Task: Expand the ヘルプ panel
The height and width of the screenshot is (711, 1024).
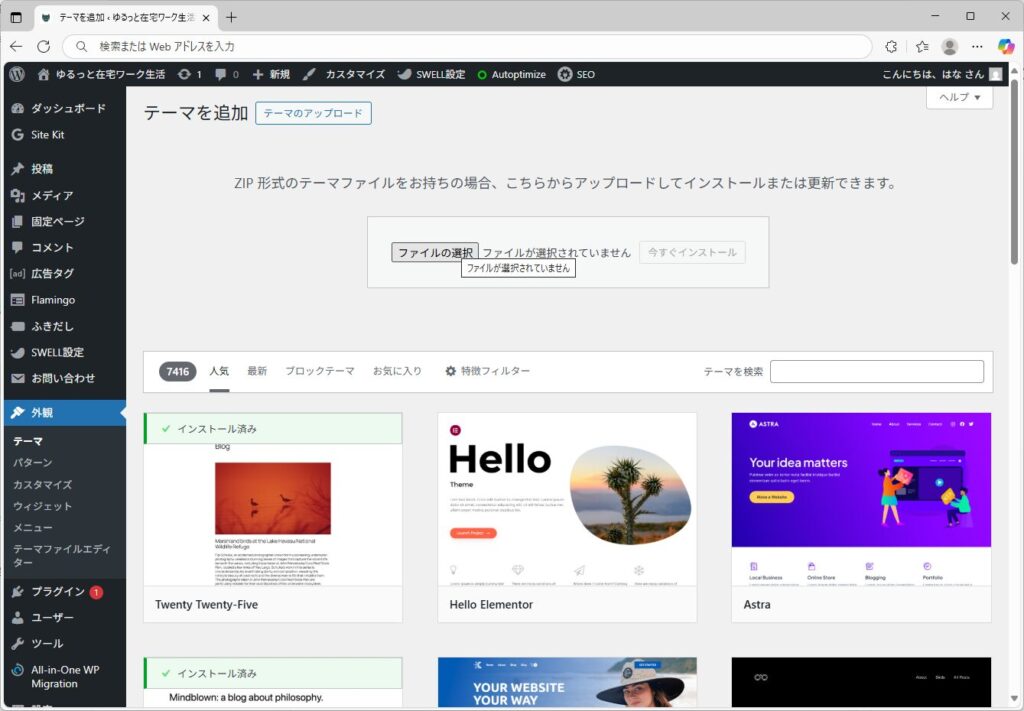Action: 957,97
